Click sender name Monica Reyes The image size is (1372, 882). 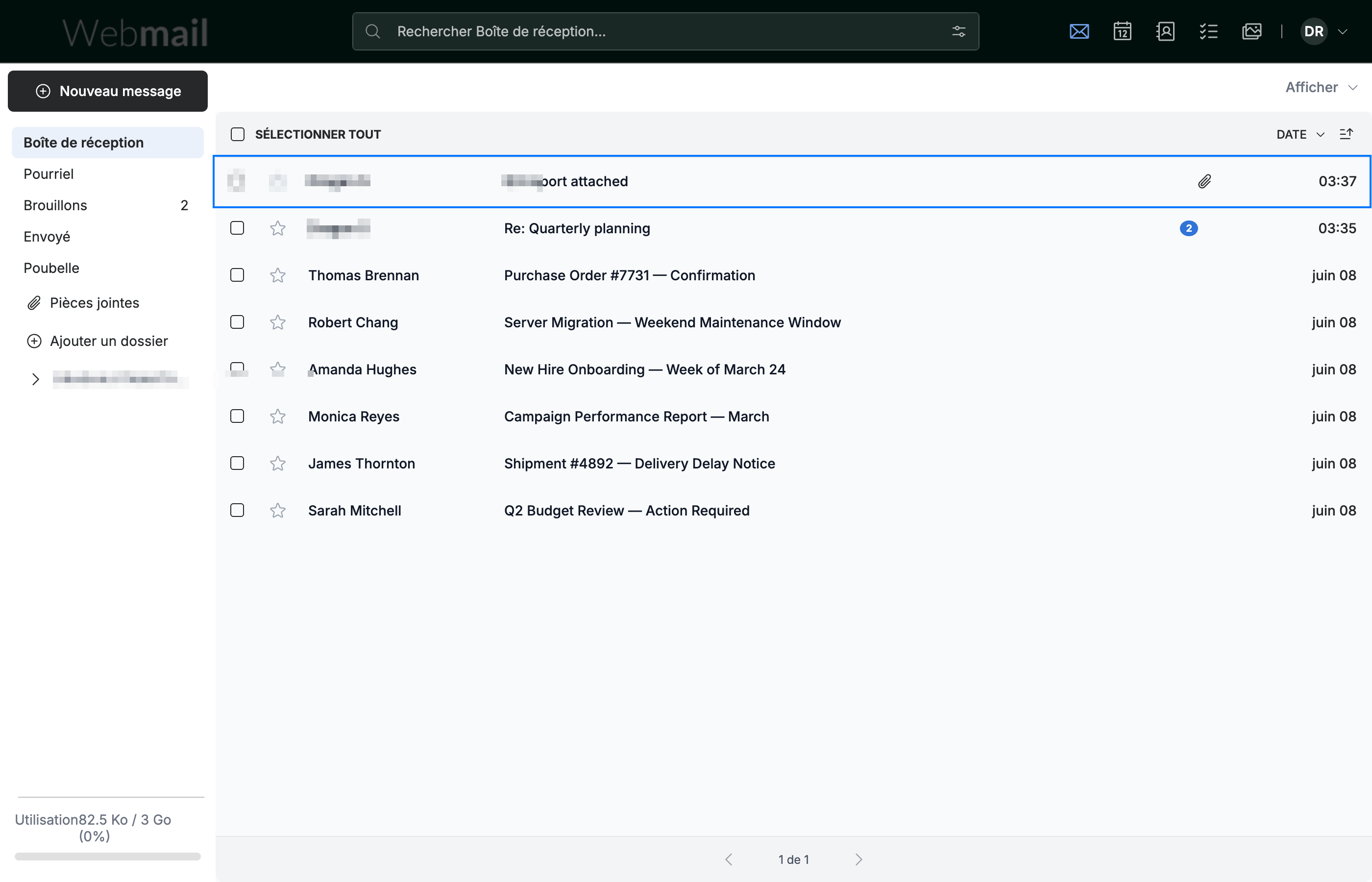click(354, 416)
